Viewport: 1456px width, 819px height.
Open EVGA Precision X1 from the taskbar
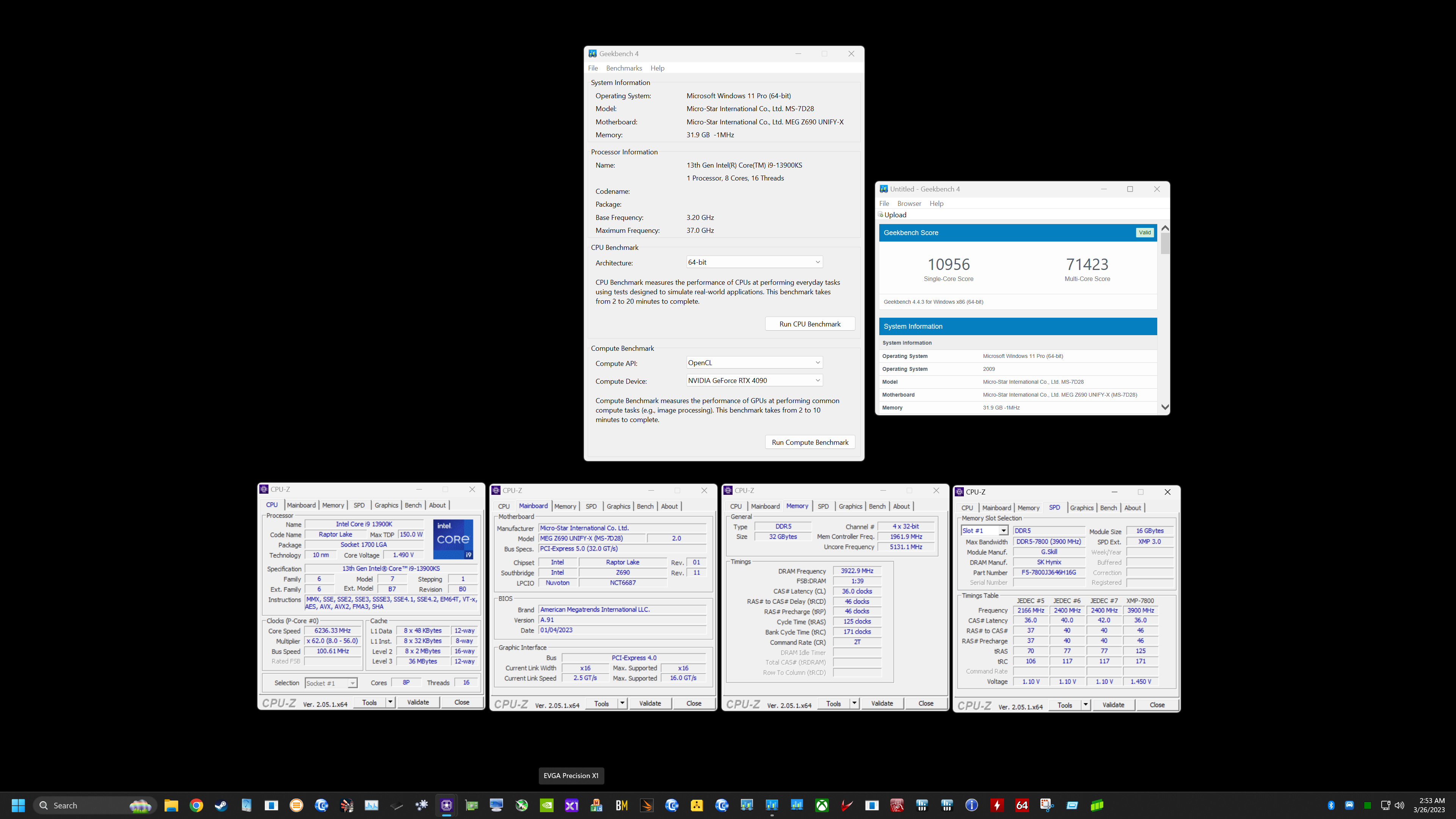(571, 805)
